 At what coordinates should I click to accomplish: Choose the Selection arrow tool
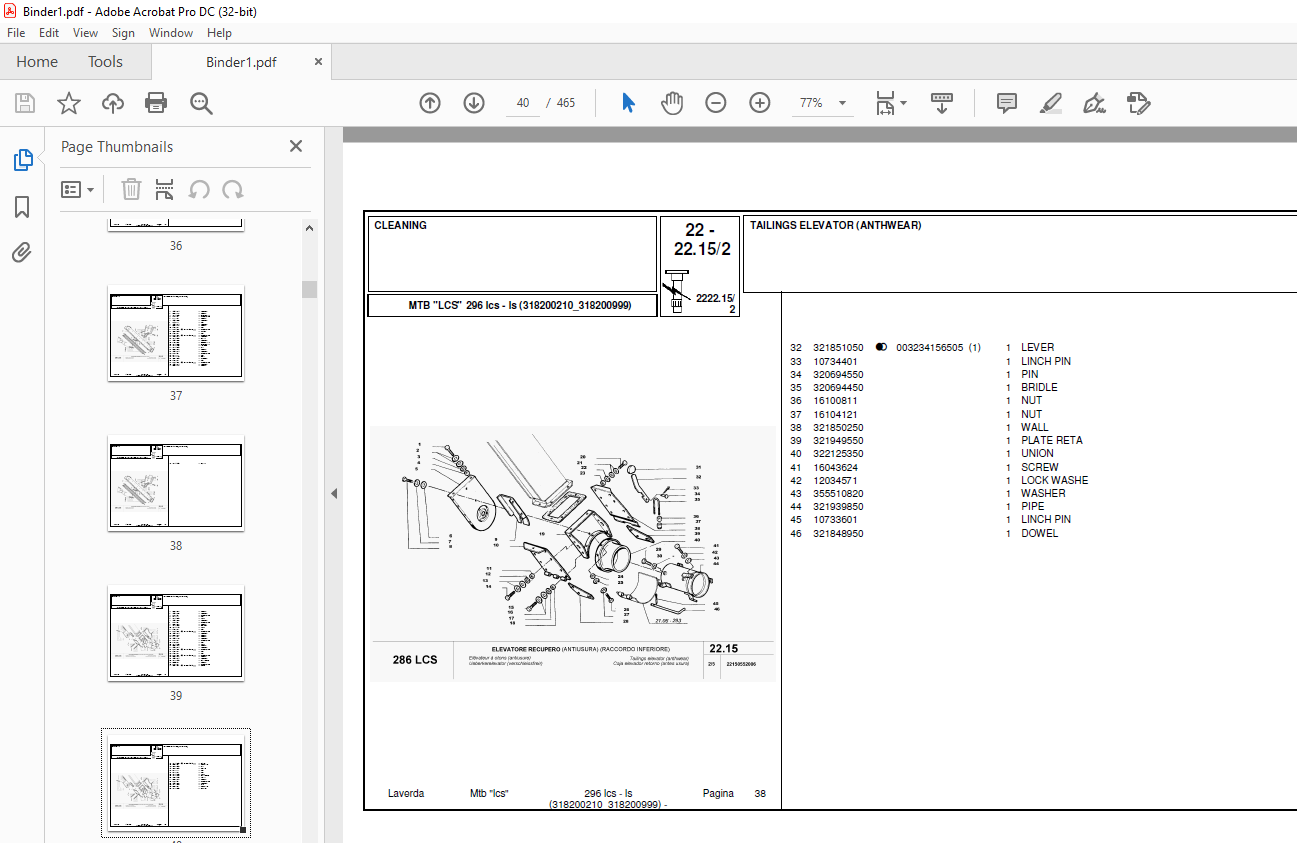628,103
